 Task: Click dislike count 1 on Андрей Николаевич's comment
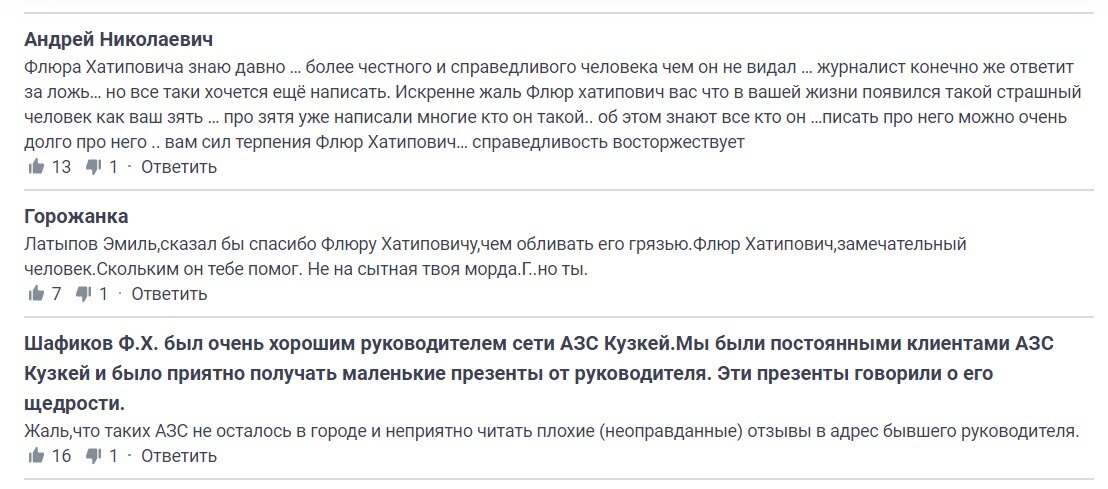[x=113, y=167]
